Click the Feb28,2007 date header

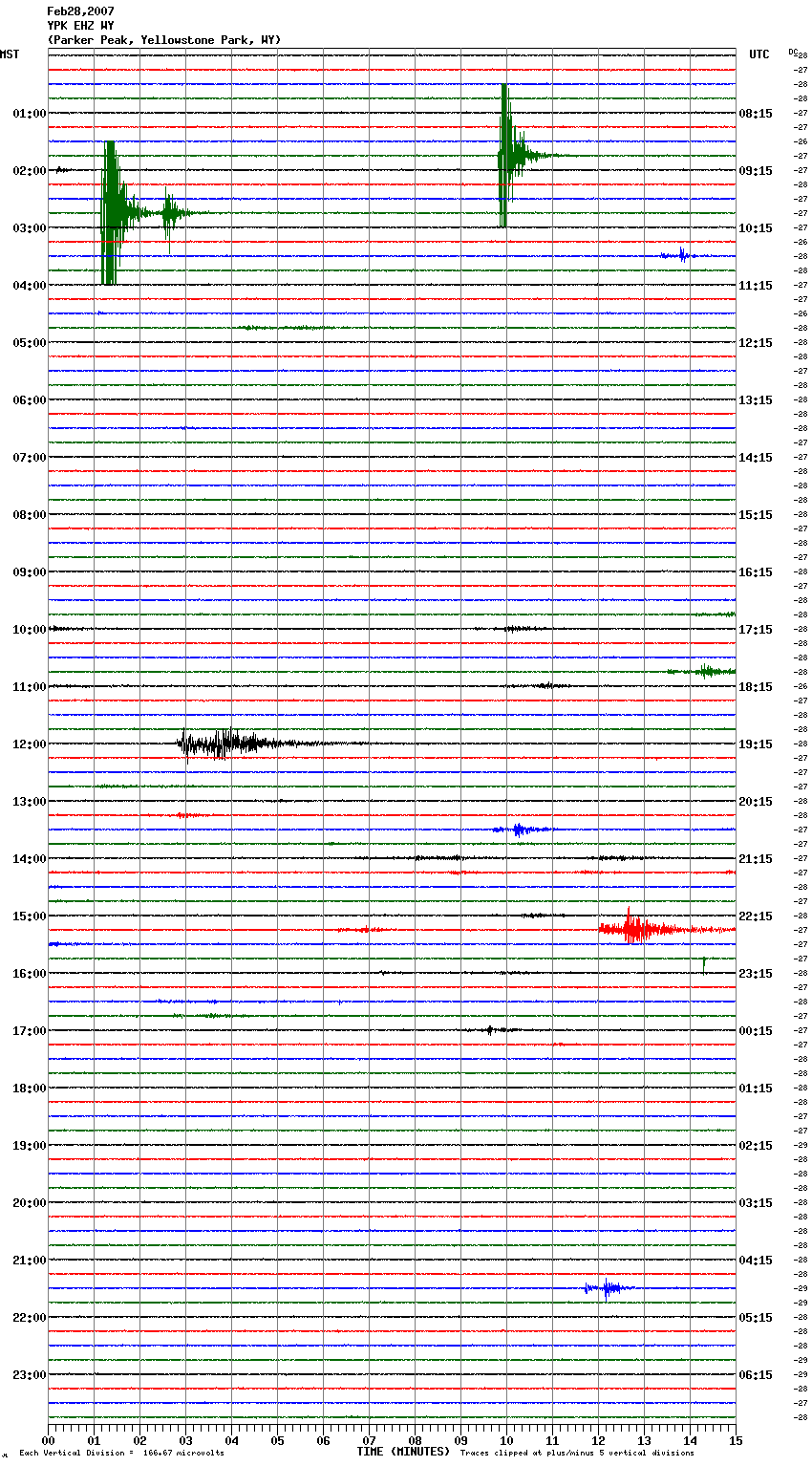click(80, 11)
